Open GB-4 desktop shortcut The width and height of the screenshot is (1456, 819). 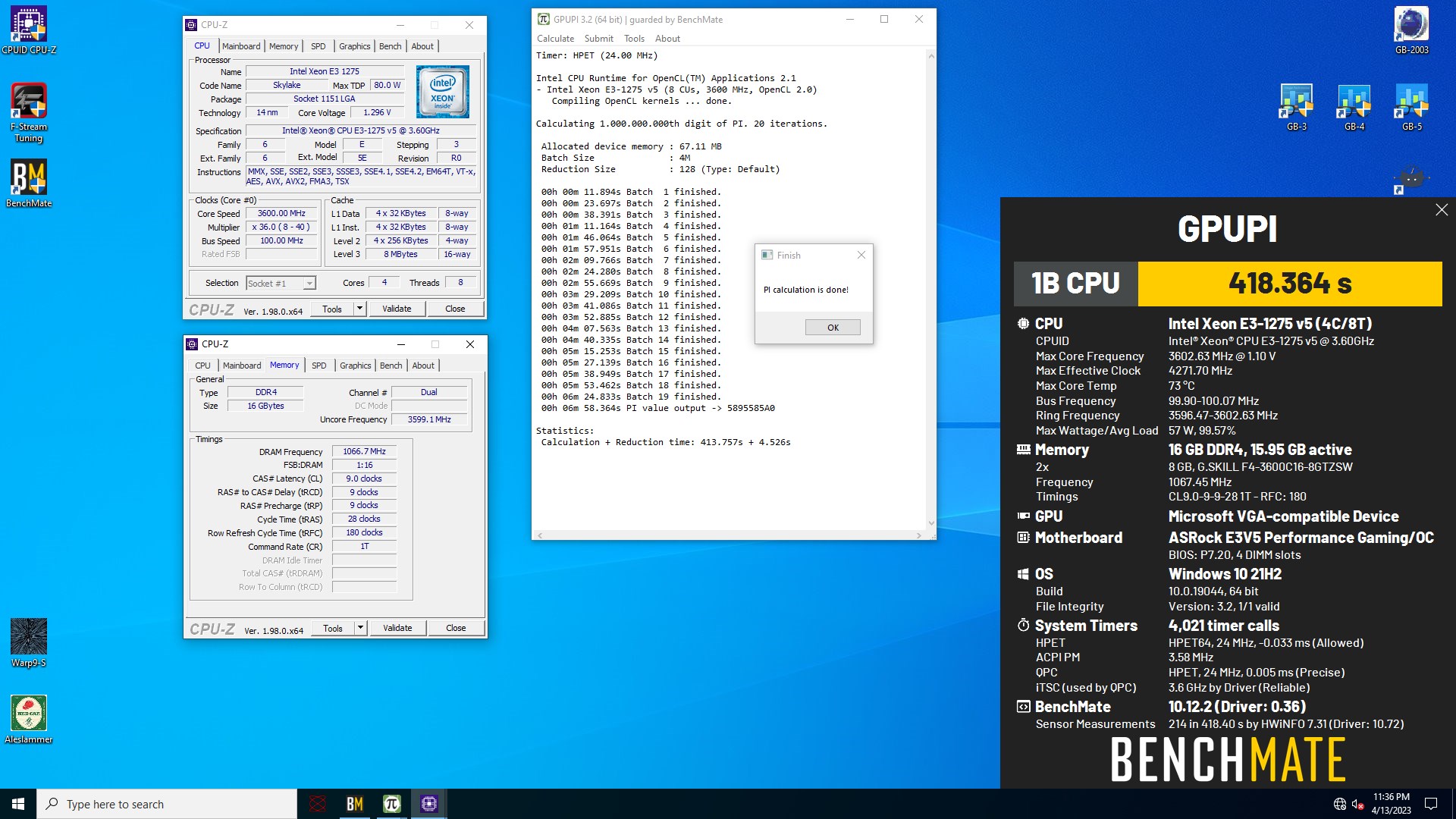1354,107
